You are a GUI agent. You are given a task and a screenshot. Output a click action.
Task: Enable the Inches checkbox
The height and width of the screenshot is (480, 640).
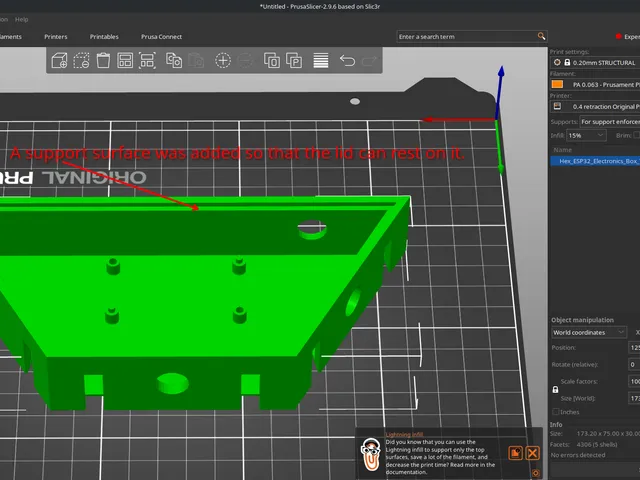point(556,411)
